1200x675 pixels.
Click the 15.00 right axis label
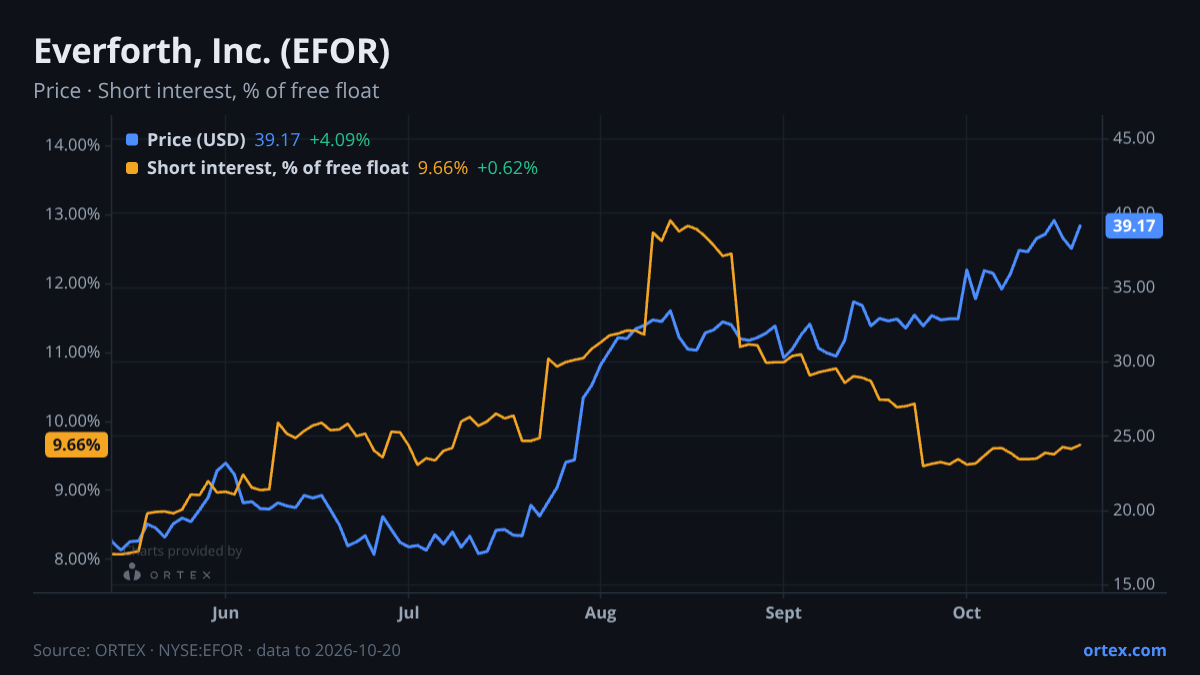tap(1134, 584)
